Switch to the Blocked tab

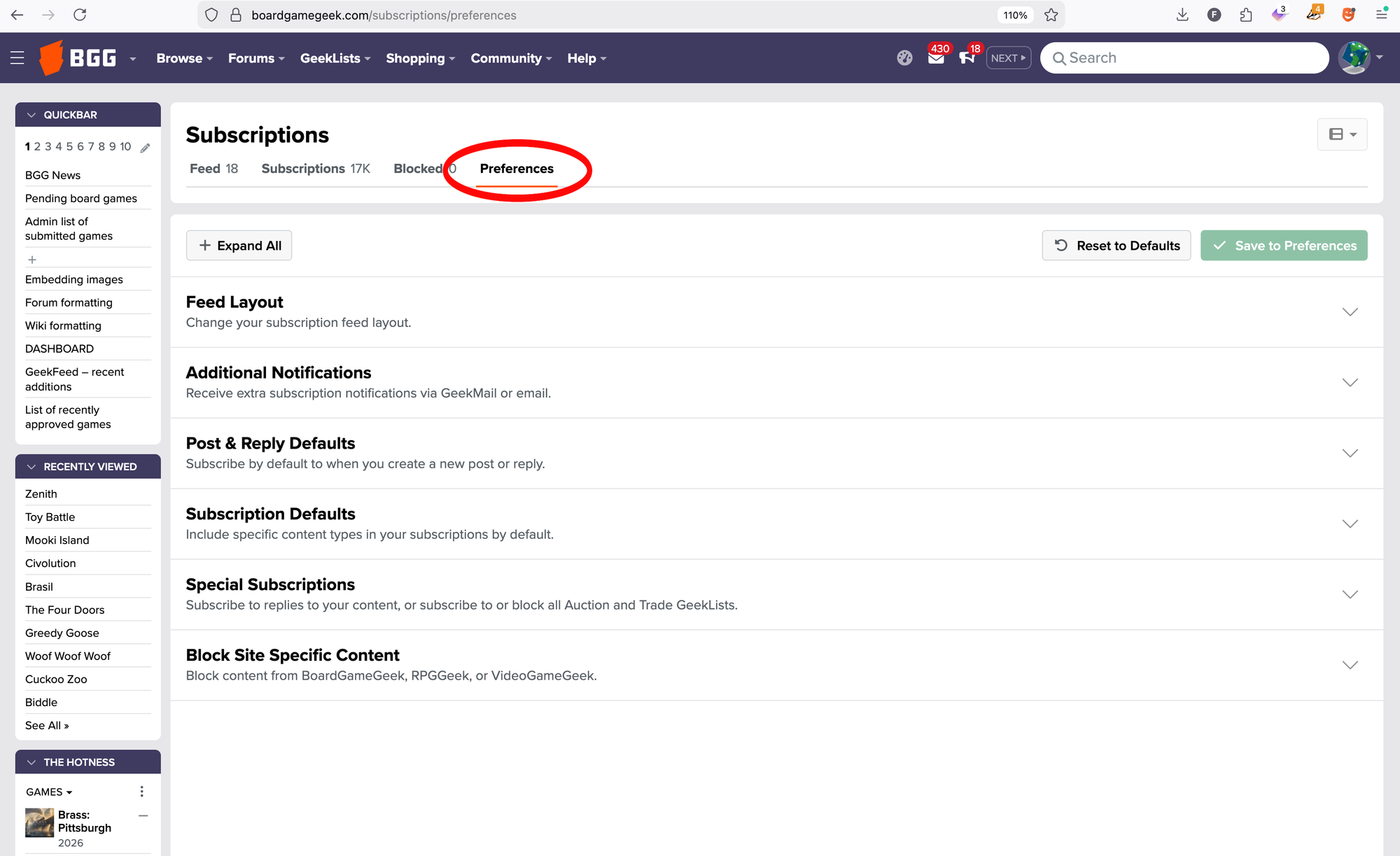419,168
